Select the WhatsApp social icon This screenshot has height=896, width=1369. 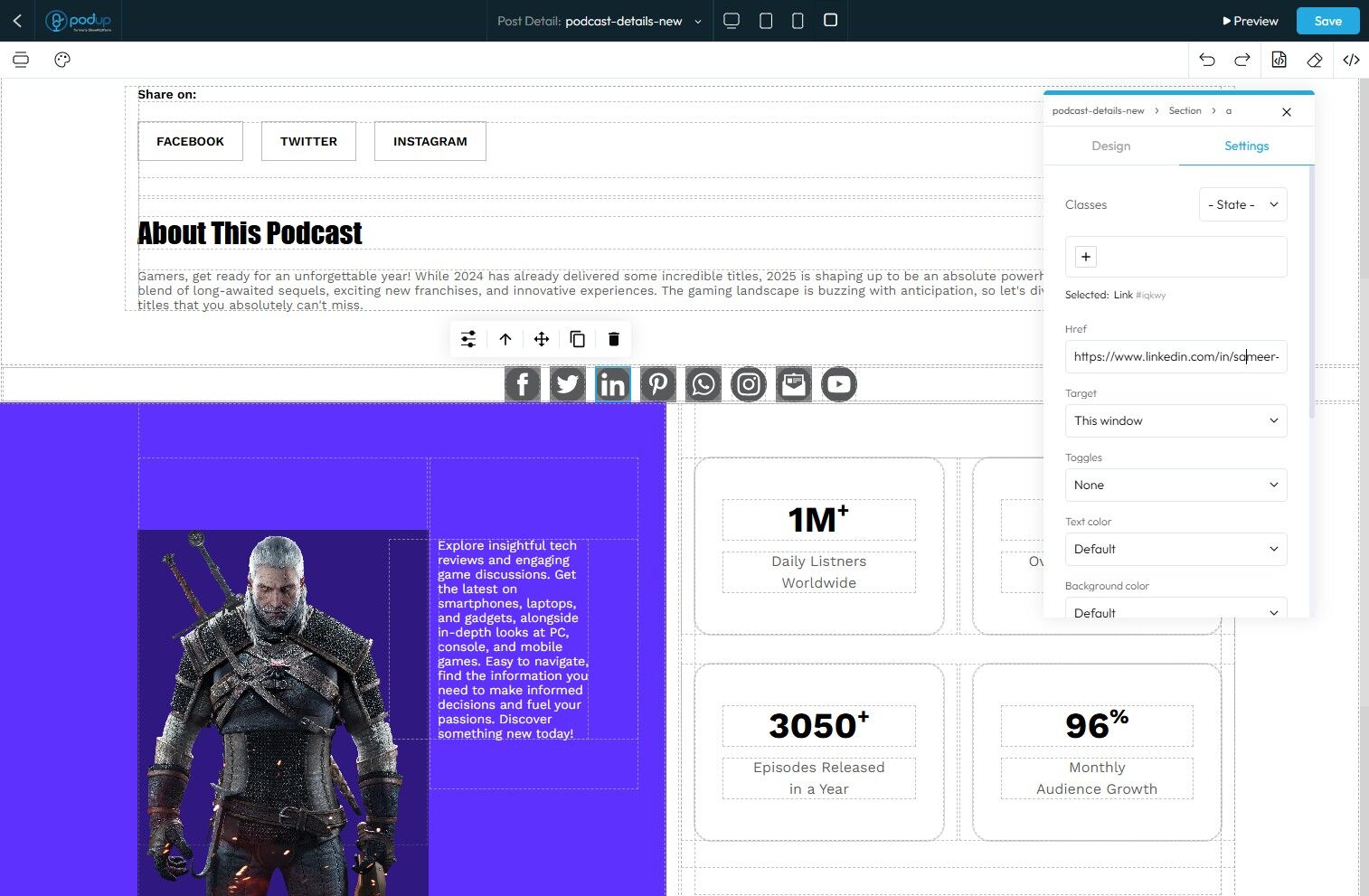tap(703, 384)
